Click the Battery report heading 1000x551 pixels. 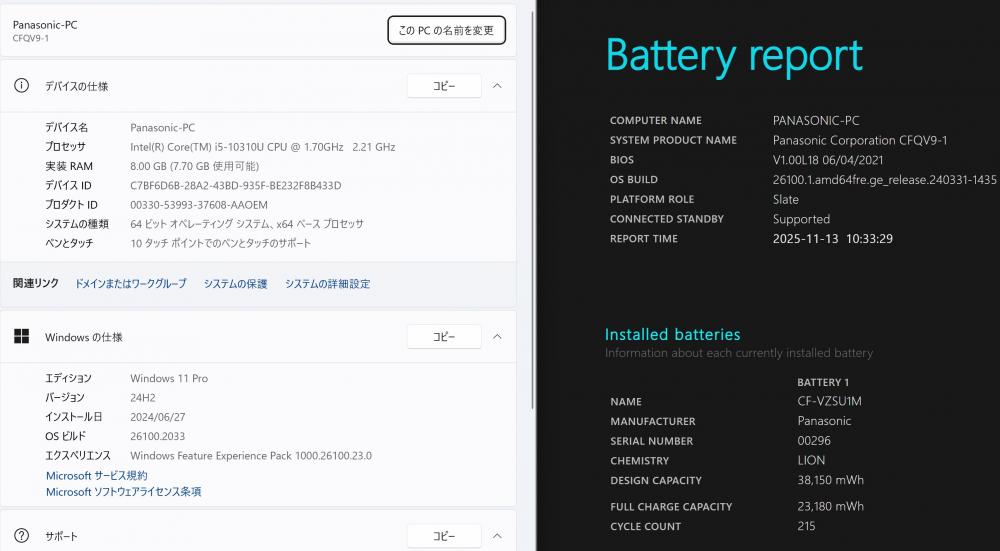click(734, 56)
